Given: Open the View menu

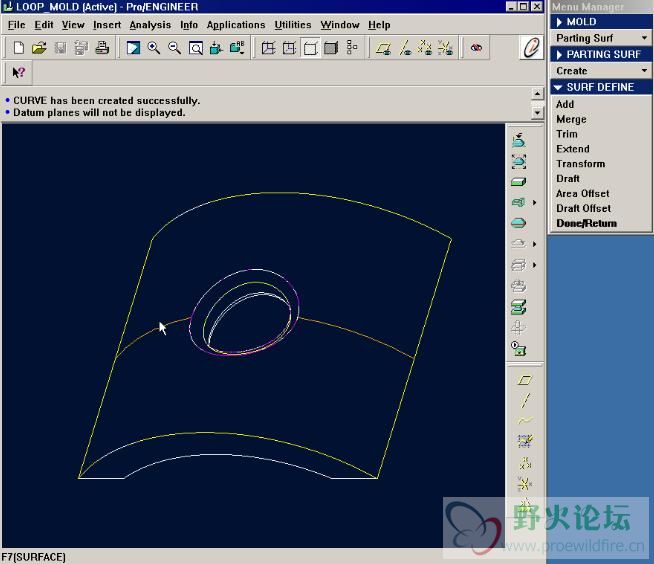Looking at the screenshot, I should point(73,25).
